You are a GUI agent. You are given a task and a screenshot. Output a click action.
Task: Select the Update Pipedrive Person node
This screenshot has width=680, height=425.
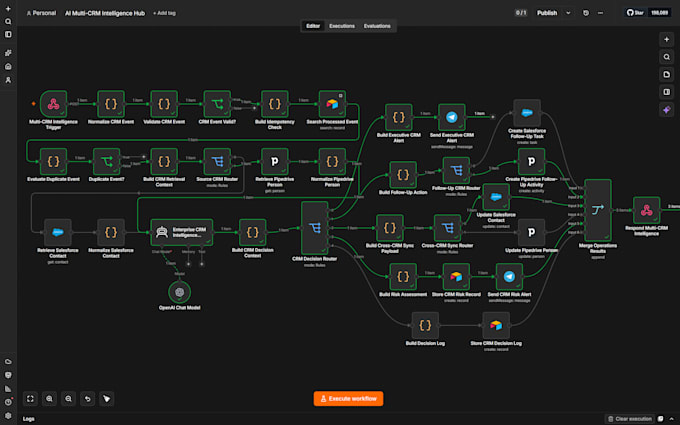point(531,232)
